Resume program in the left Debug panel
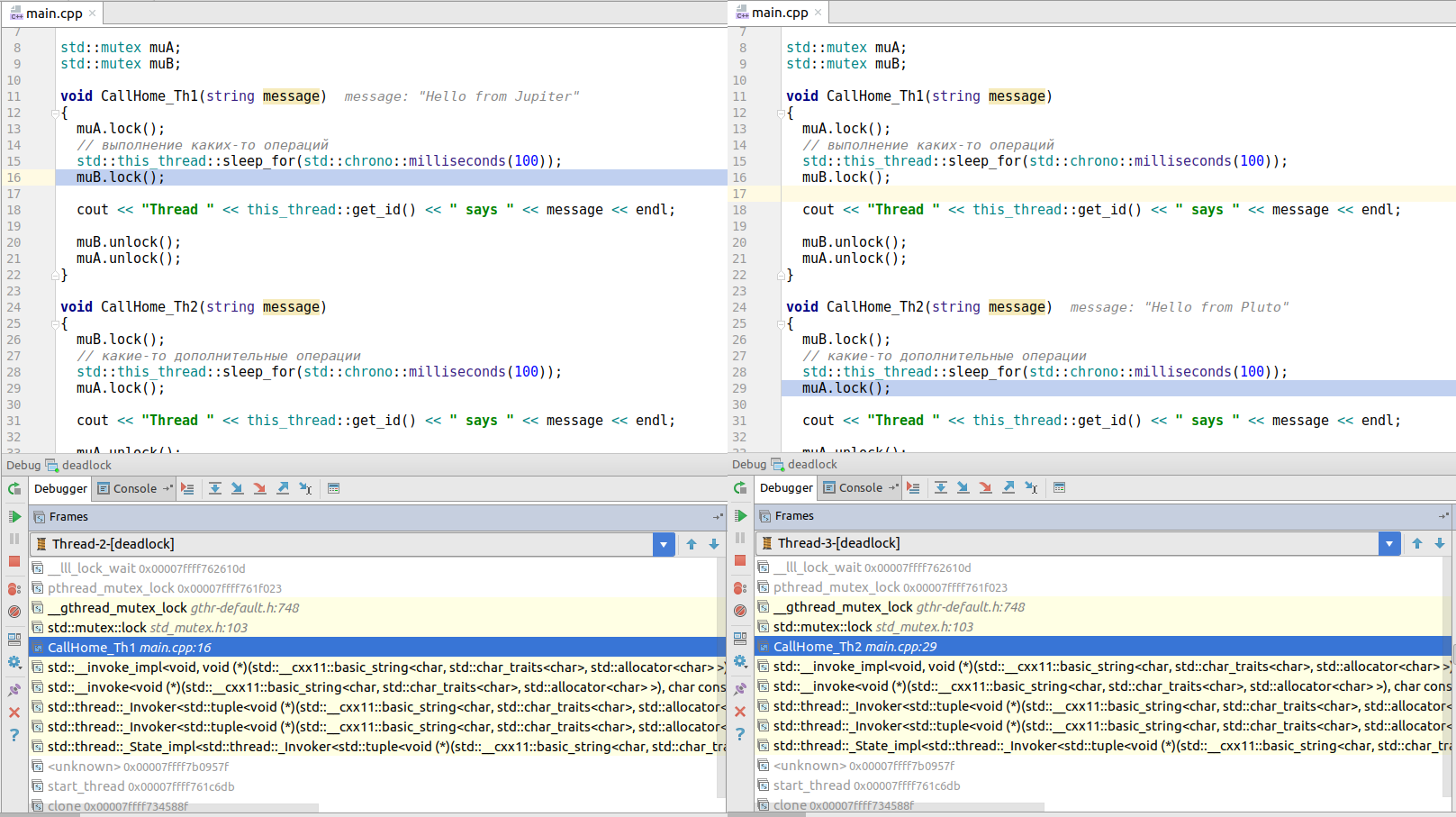This screenshot has height=817, width=1456. pyautogui.click(x=14, y=516)
